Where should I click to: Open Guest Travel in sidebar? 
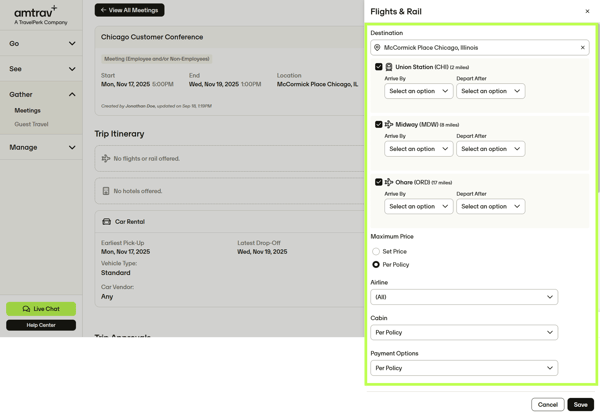tap(31, 124)
